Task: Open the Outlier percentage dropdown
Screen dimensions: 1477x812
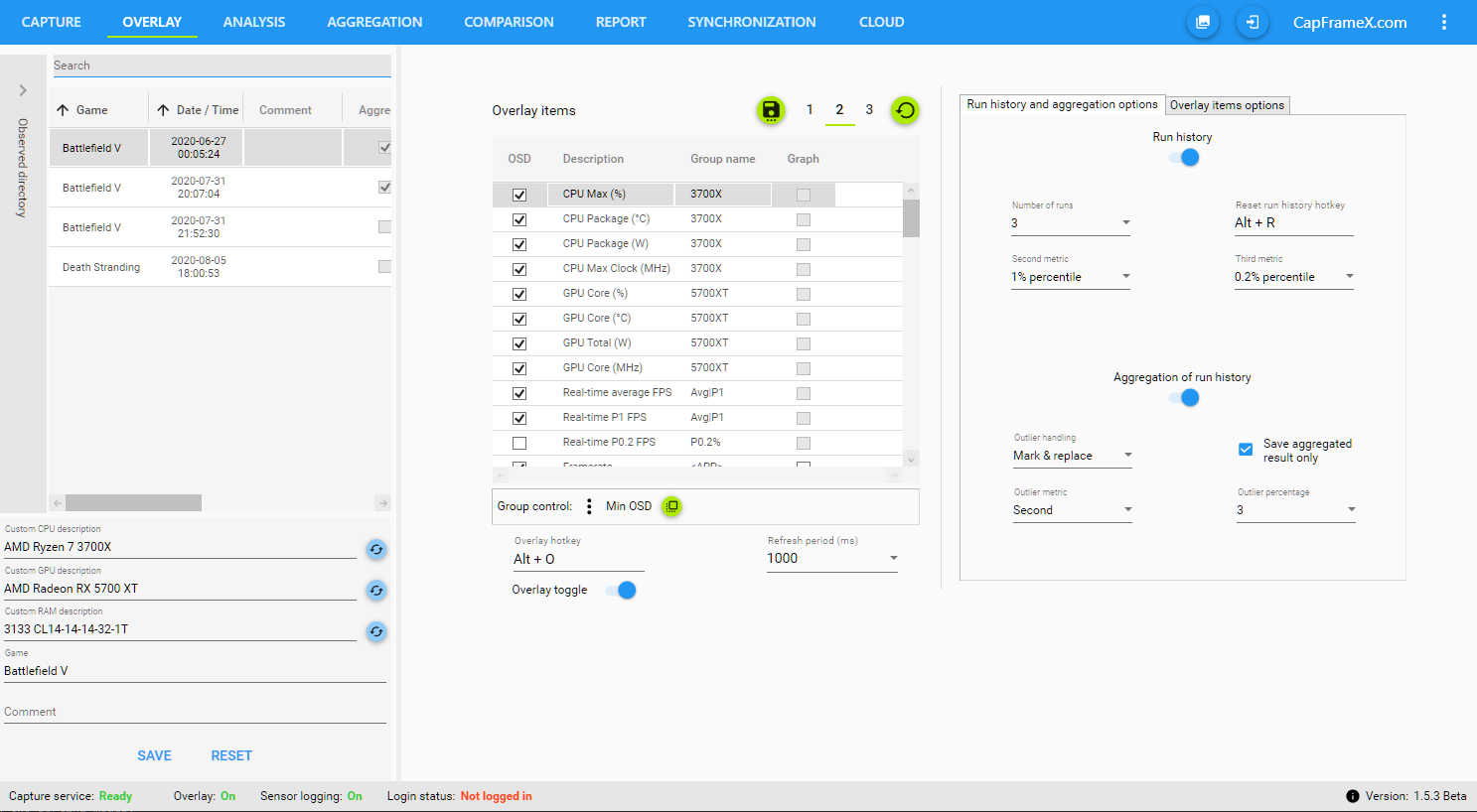Action: pyautogui.click(x=1296, y=510)
